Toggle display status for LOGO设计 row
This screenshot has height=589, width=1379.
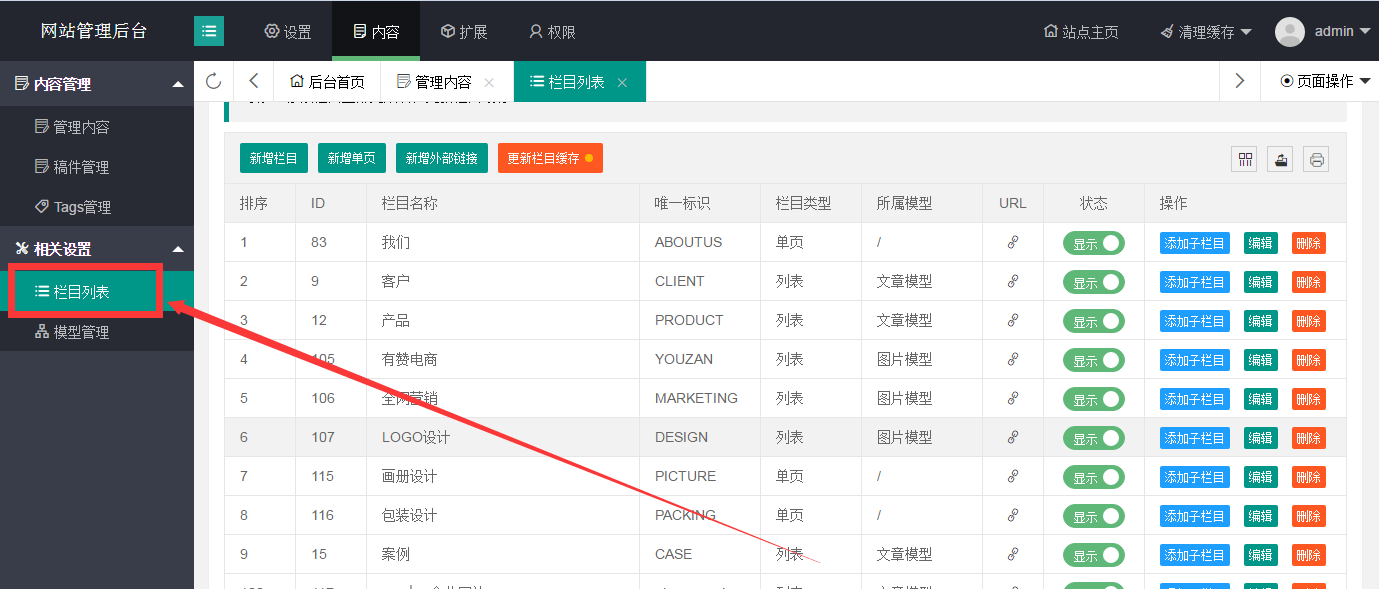pyautogui.click(x=1093, y=438)
